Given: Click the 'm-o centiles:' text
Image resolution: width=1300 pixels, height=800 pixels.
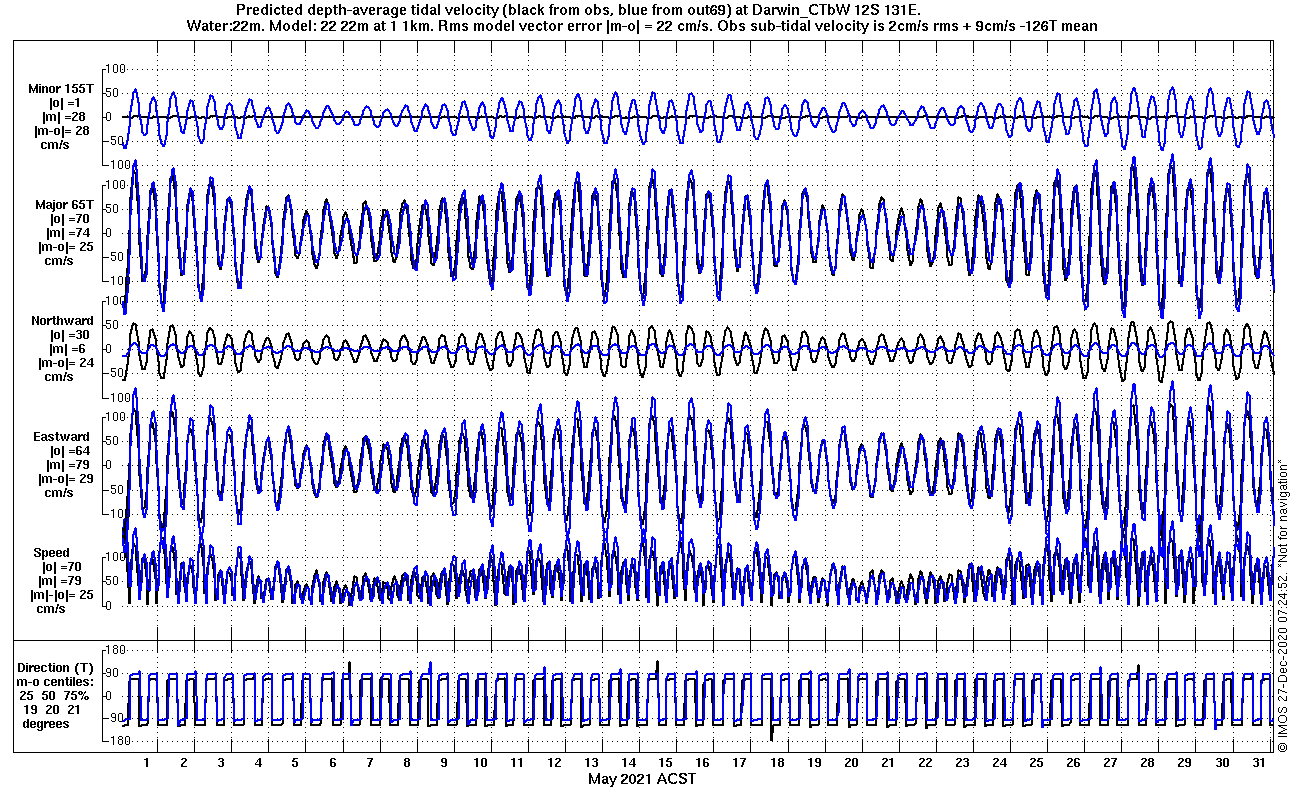Looking at the screenshot, I should (x=55, y=682).
